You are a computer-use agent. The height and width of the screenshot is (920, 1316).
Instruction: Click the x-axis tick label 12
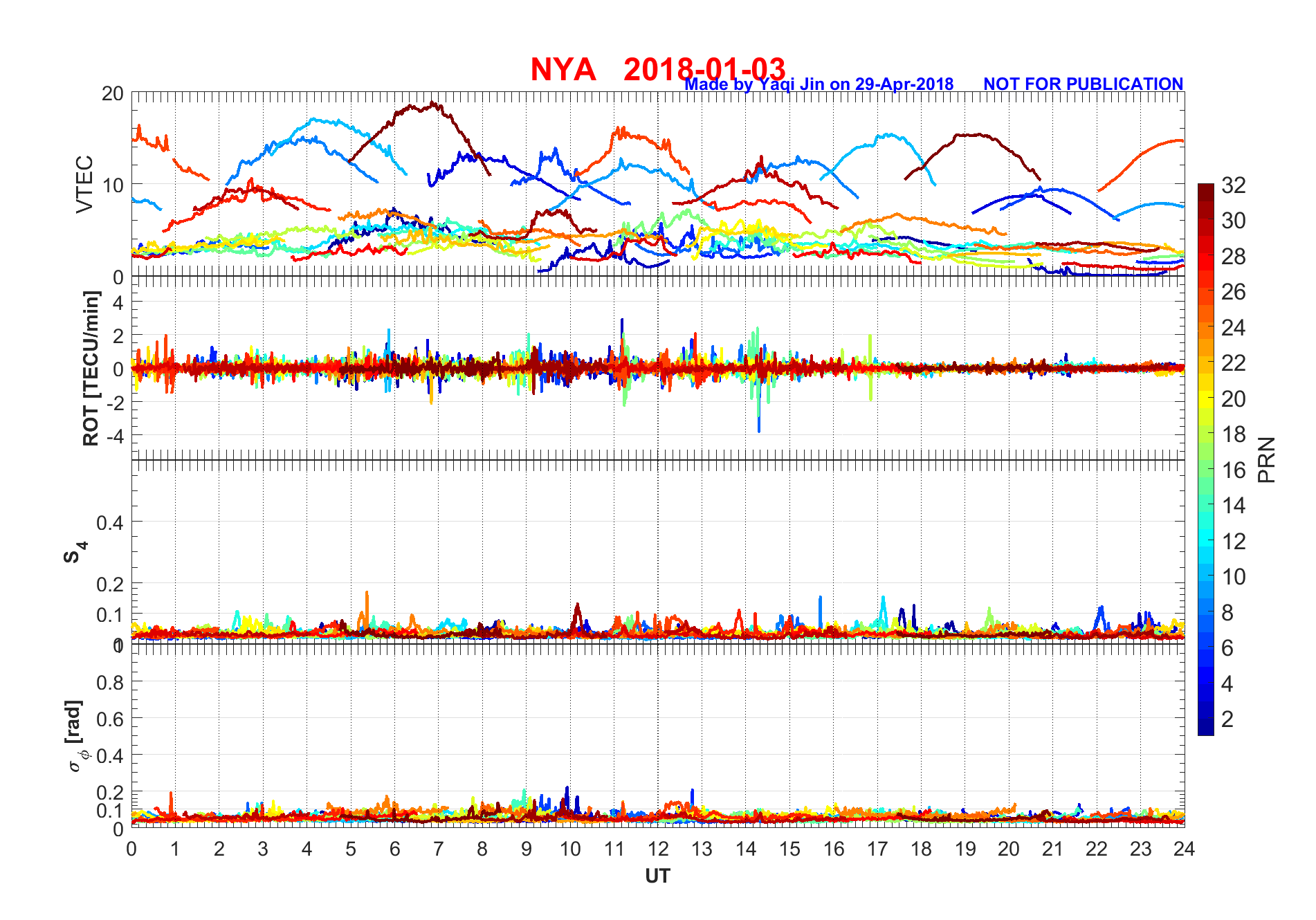[x=657, y=849]
